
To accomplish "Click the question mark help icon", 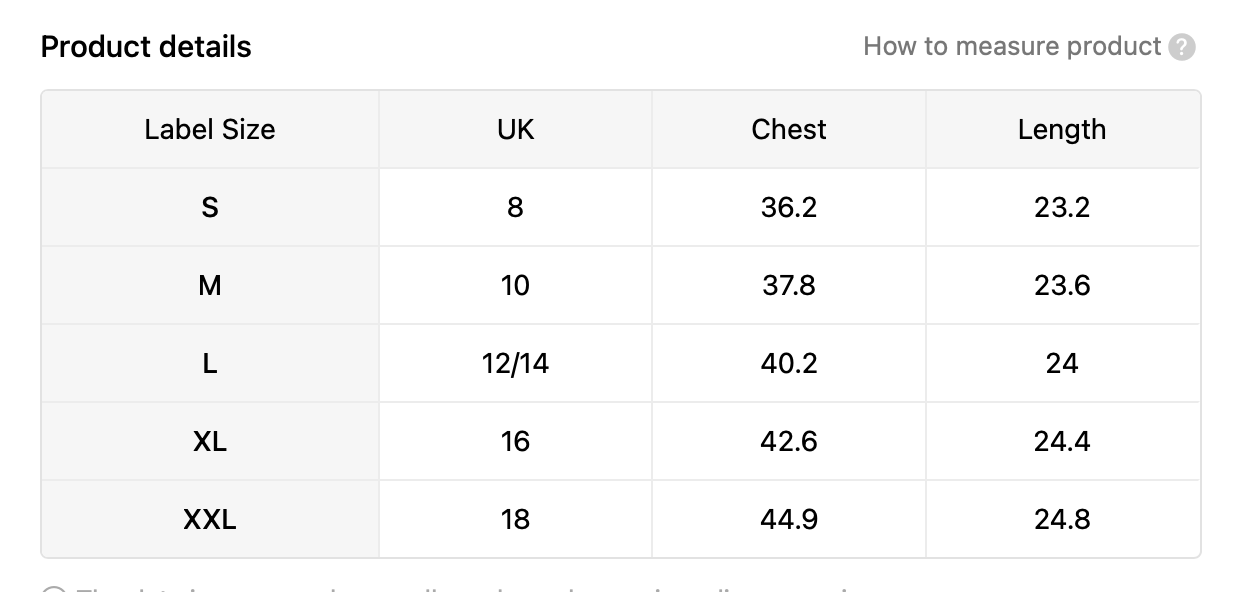I will [x=1182, y=47].
